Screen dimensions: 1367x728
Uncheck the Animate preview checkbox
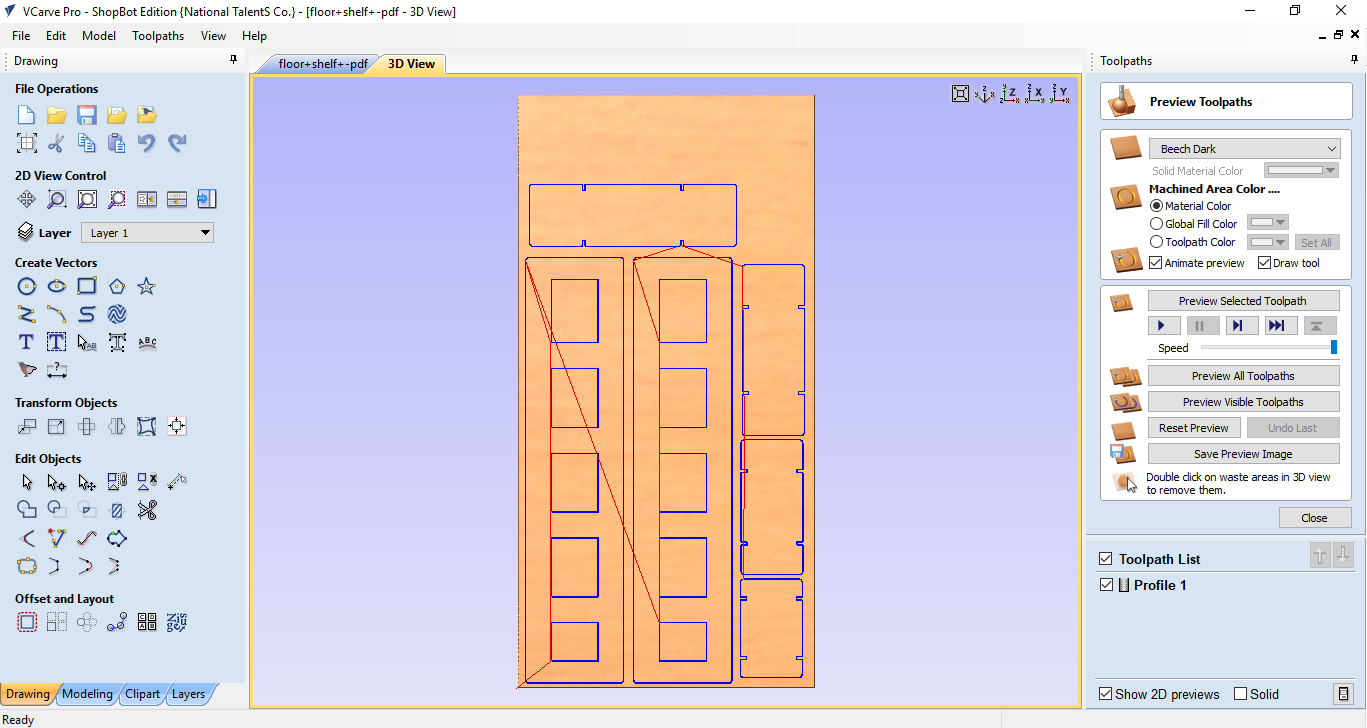click(1156, 263)
